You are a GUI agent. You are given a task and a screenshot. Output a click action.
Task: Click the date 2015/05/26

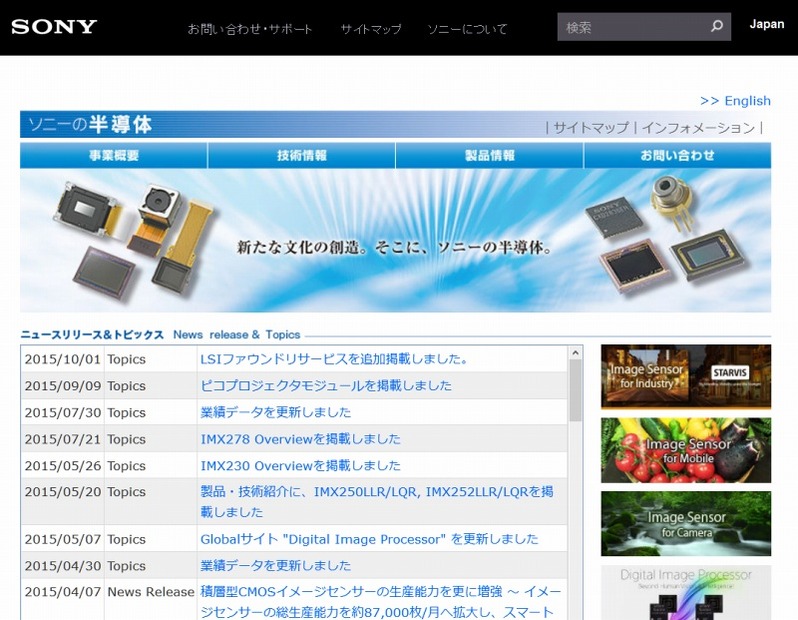[63, 466]
